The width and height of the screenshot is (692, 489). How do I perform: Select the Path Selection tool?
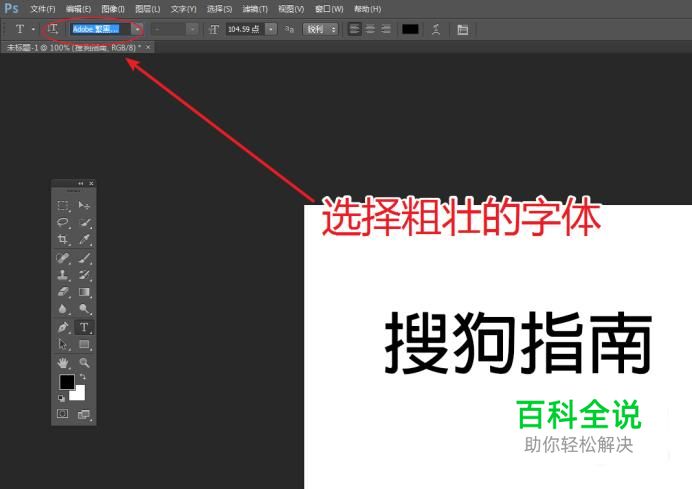tap(63, 344)
